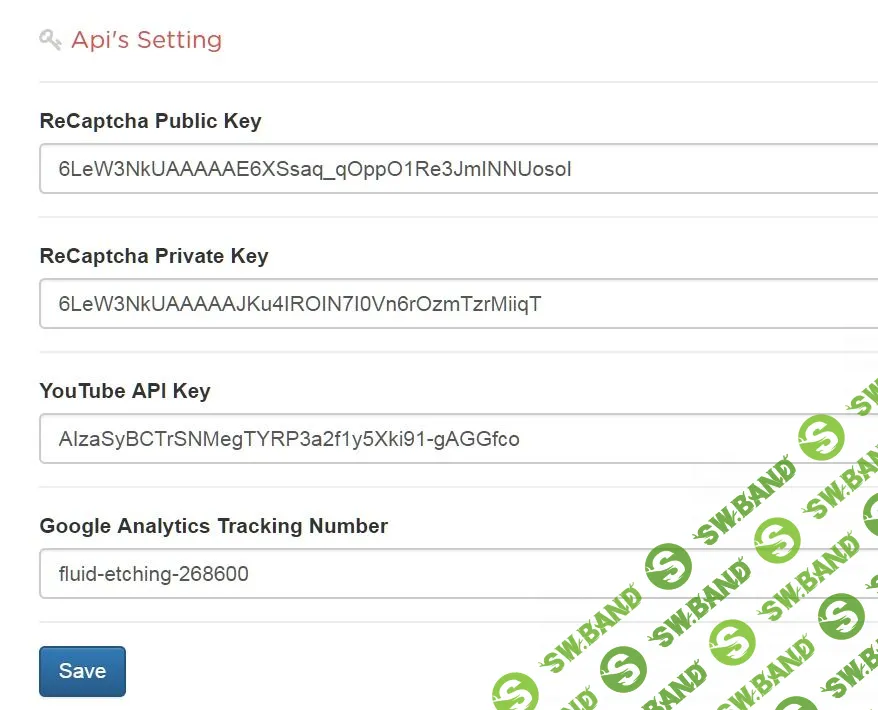Place cursor in the AIzaSyBCTrSNMeg key text
878x710 pixels.
(289, 439)
